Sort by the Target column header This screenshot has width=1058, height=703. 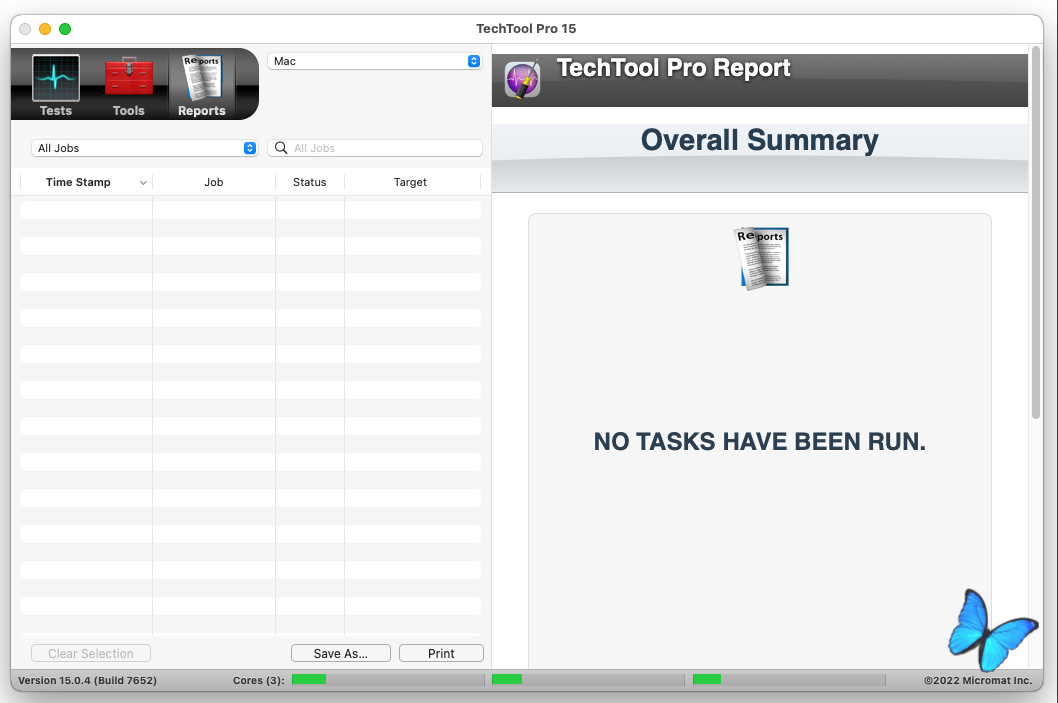[410, 182]
